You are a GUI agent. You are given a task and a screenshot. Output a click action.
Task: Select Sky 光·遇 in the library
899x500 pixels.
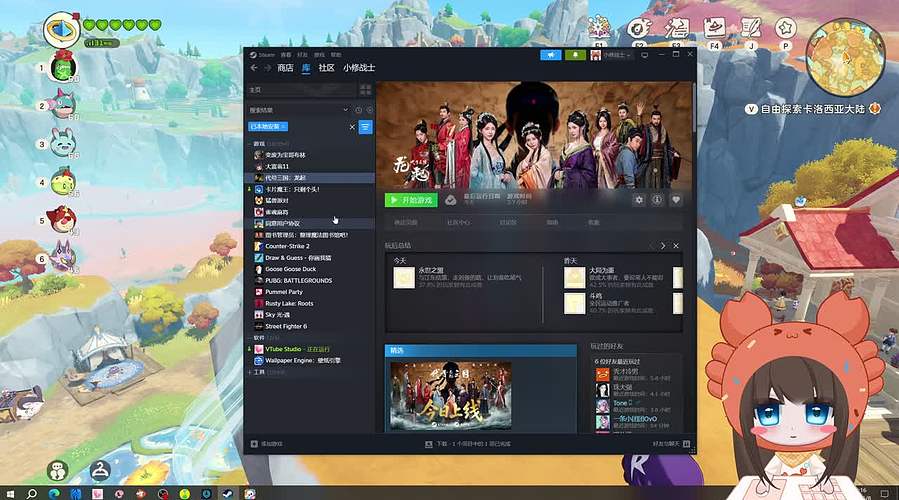pyautogui.click(x=310, y=315)
